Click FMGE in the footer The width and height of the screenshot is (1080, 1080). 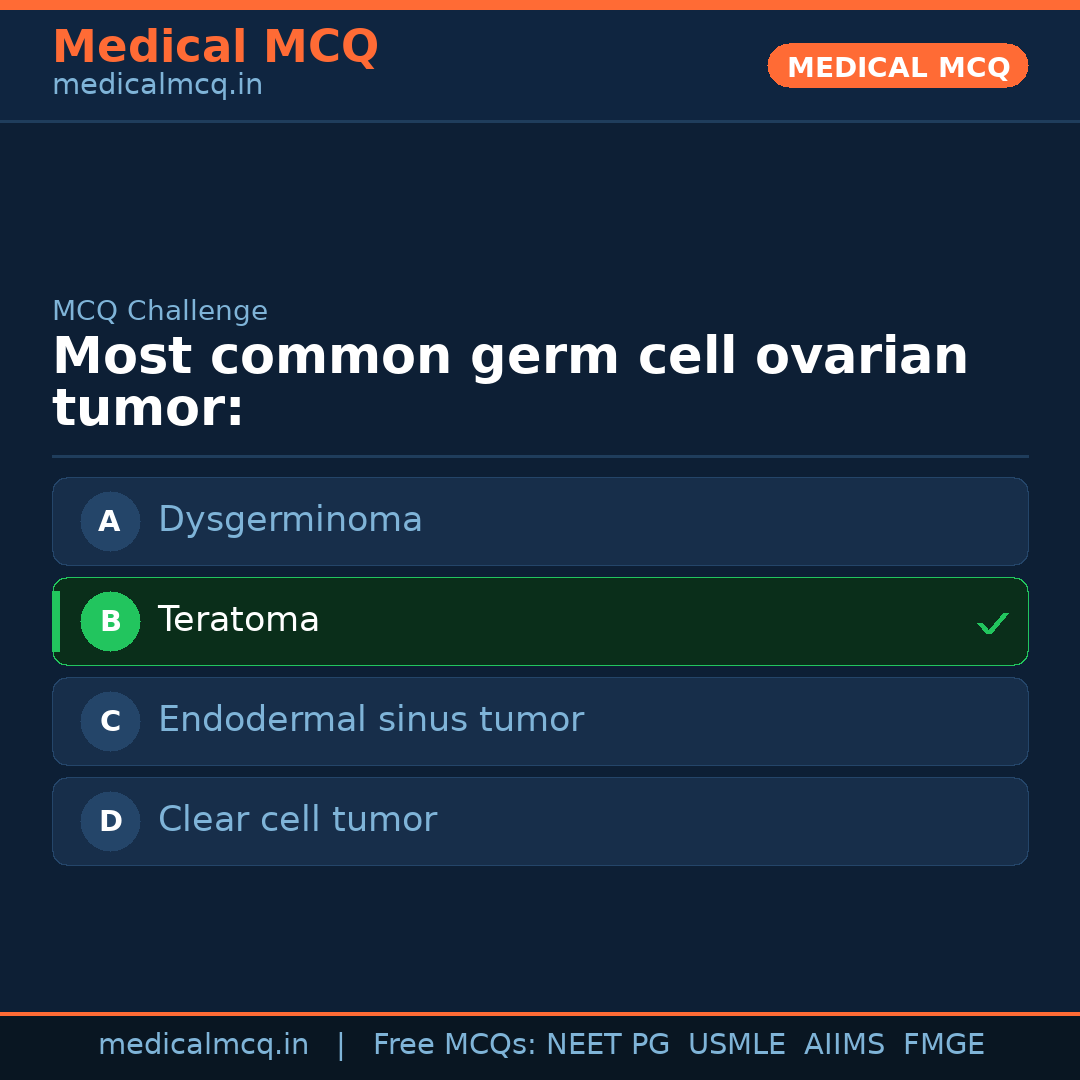coord(943,1045)
